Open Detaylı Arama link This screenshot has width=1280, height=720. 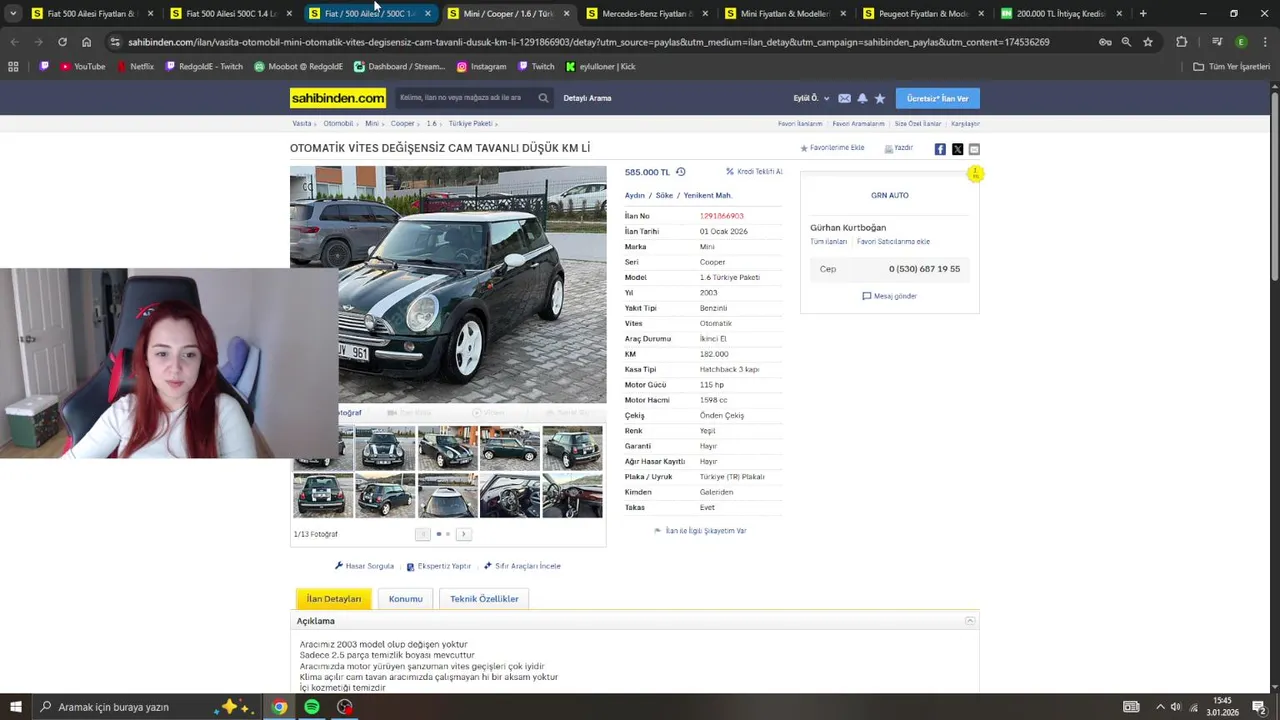point(587,98)
